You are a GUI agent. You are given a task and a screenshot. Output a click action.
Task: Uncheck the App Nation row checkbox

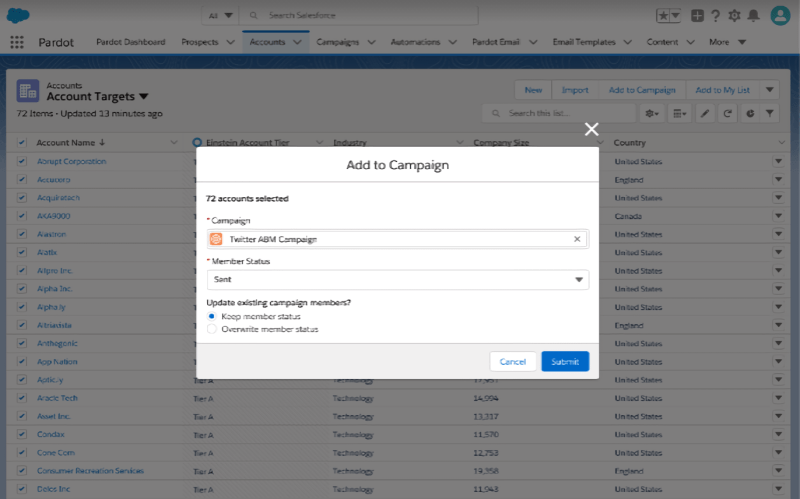pyautogui.click(x=21, y=361)
